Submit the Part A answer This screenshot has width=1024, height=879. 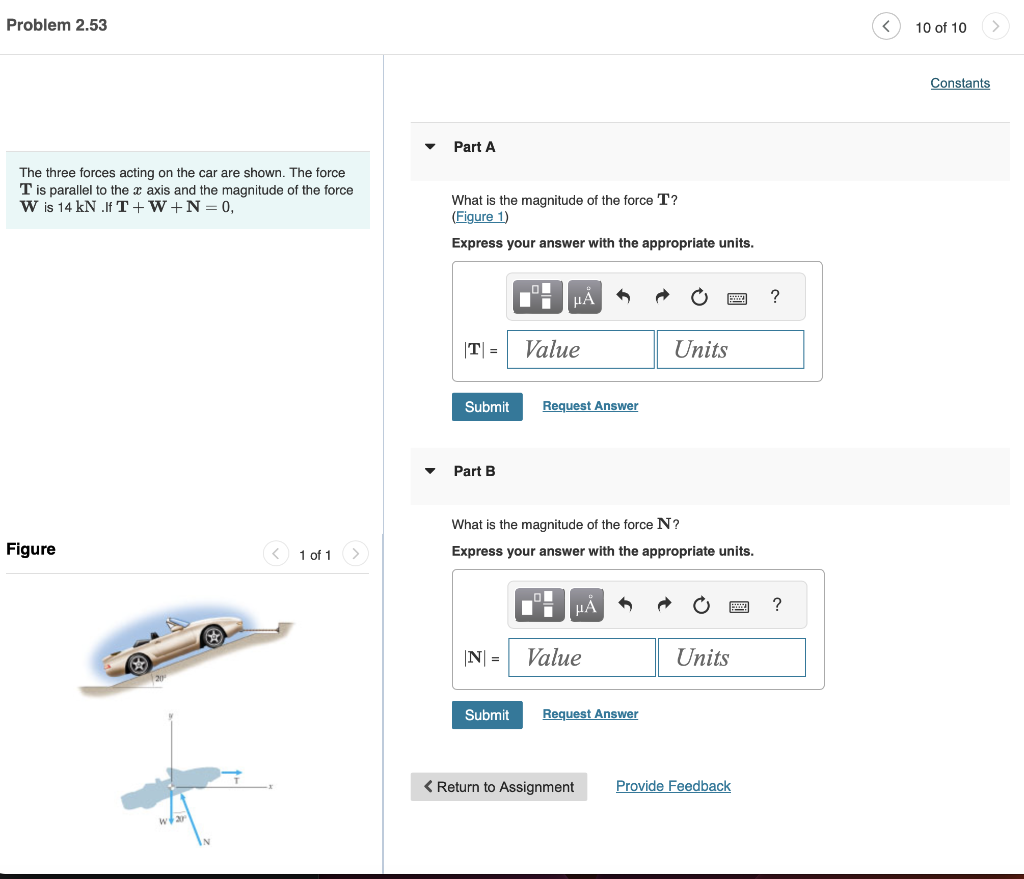click(x=487, y=407)
